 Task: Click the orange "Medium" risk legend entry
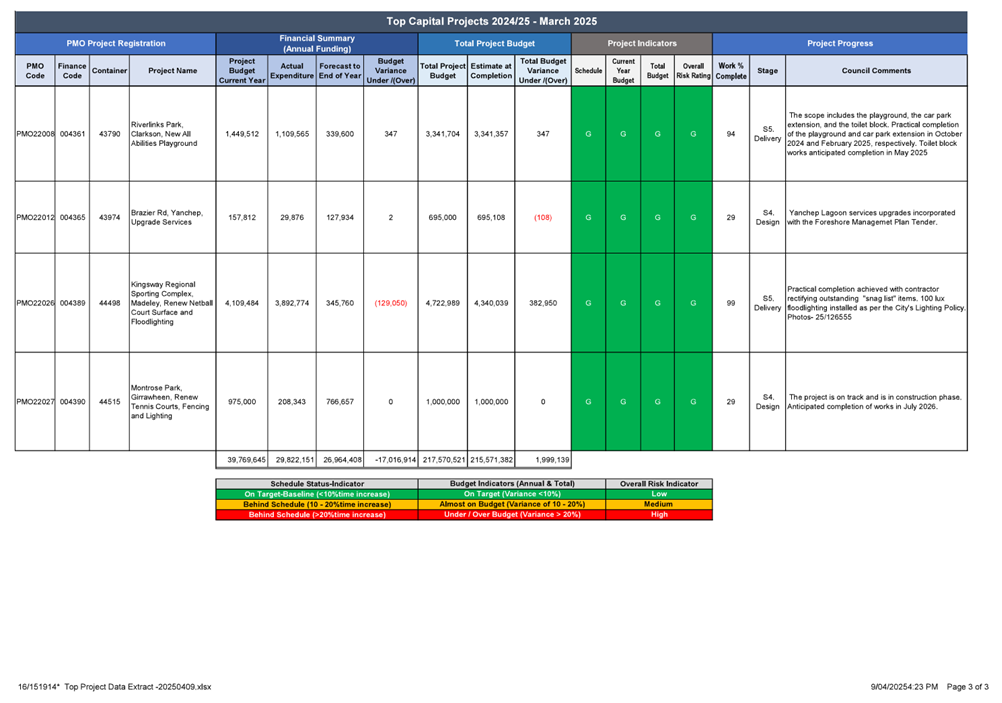[659, 504]
